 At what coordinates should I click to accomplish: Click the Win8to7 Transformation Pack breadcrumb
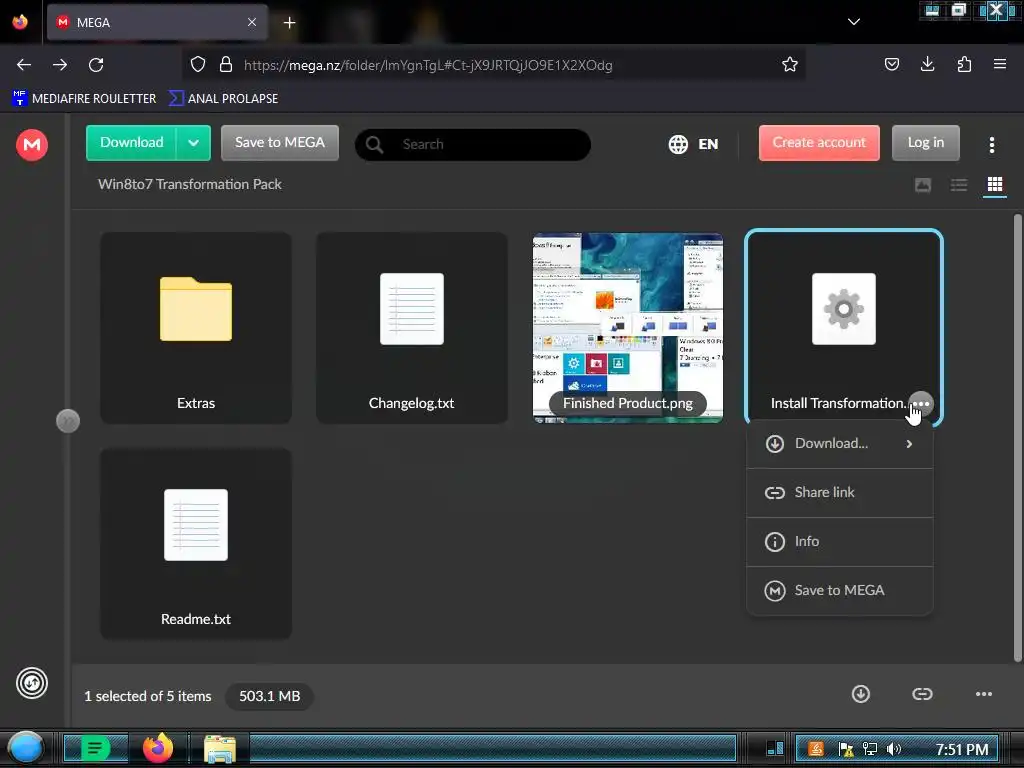pyautogui.click(x=189, y=184)
